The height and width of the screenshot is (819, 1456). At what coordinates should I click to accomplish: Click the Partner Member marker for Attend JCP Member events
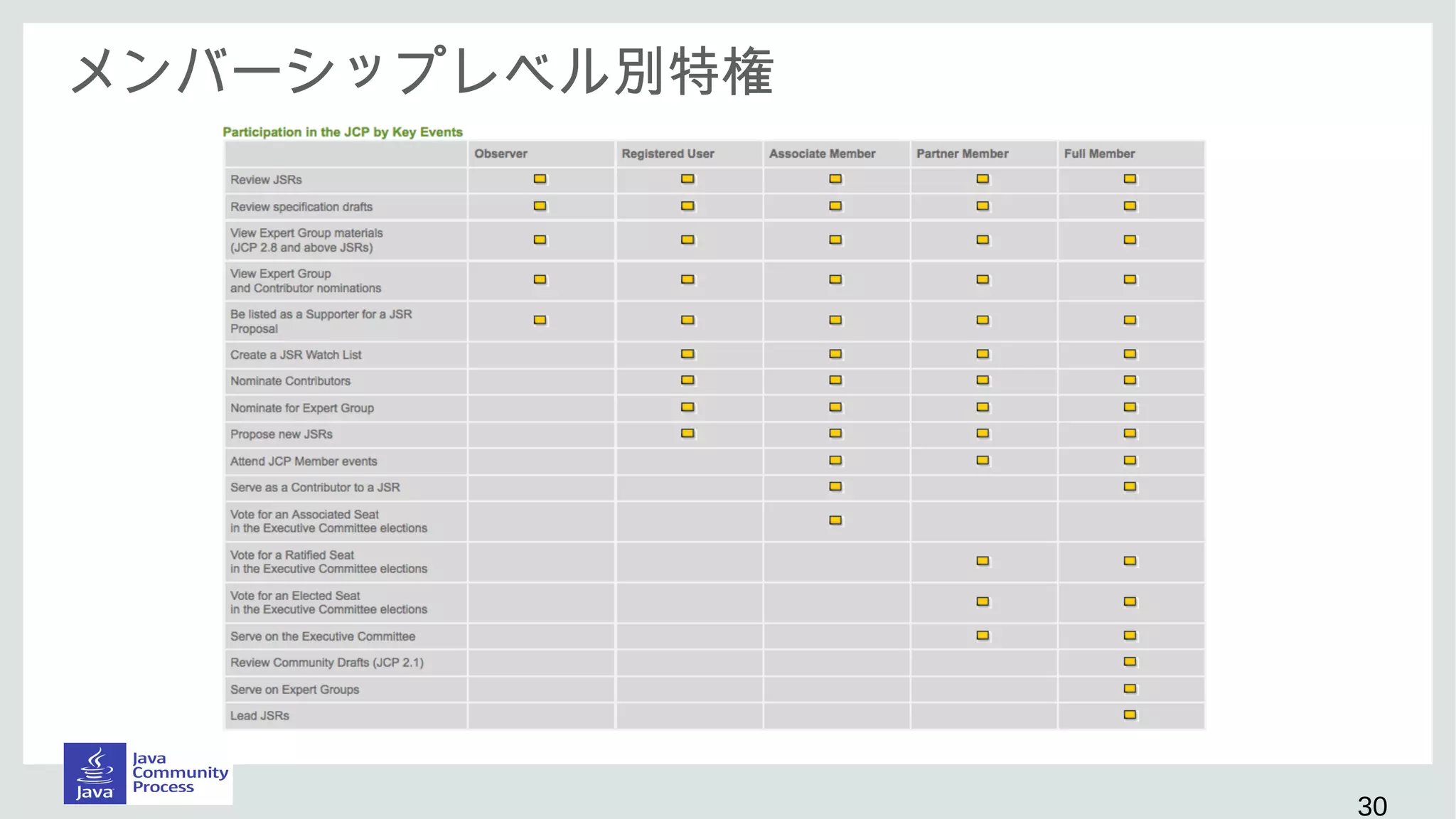[x=983, y=461]
